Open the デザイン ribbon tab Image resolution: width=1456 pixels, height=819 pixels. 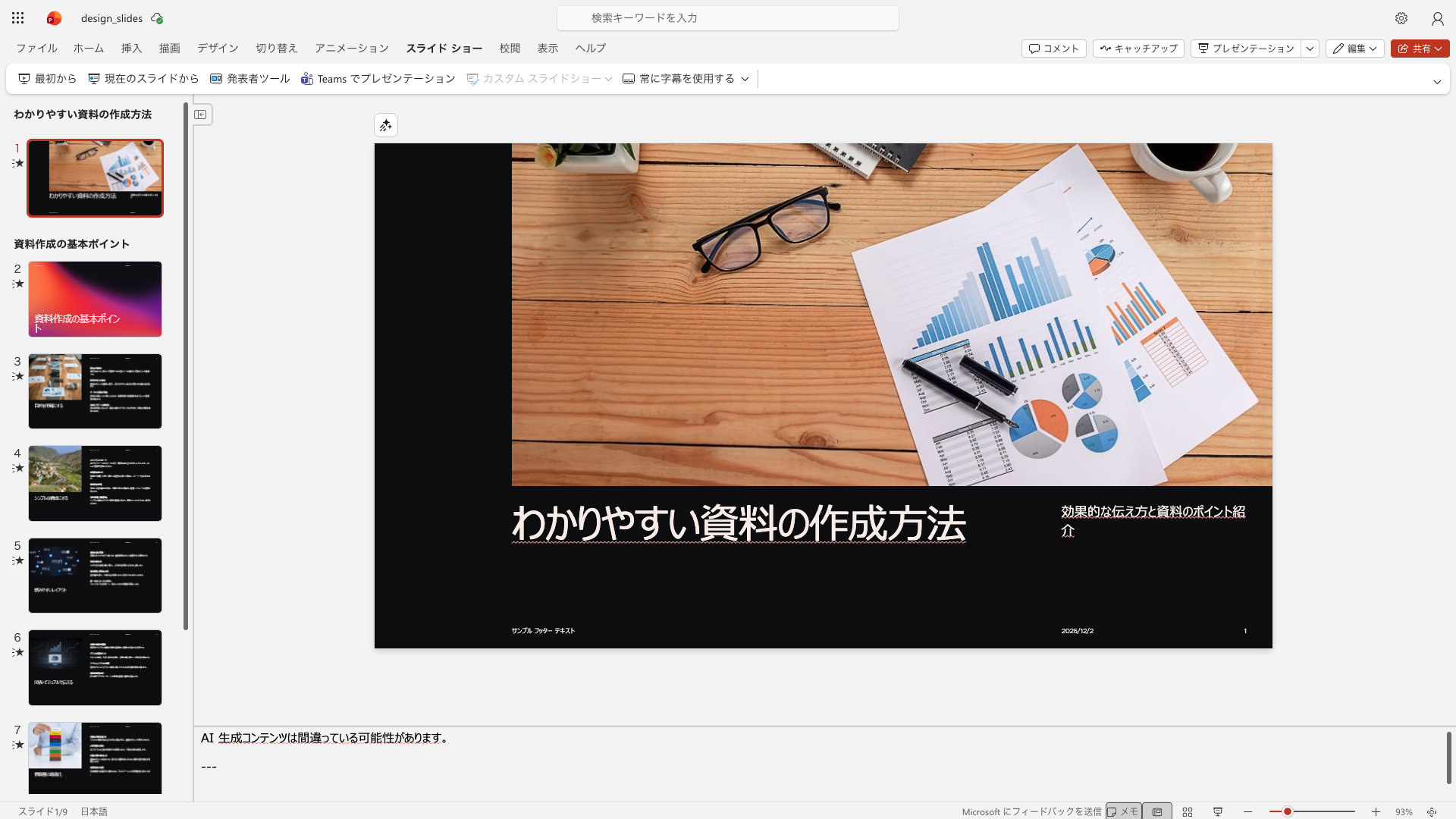pyautogui.click(x=218, y=48)
